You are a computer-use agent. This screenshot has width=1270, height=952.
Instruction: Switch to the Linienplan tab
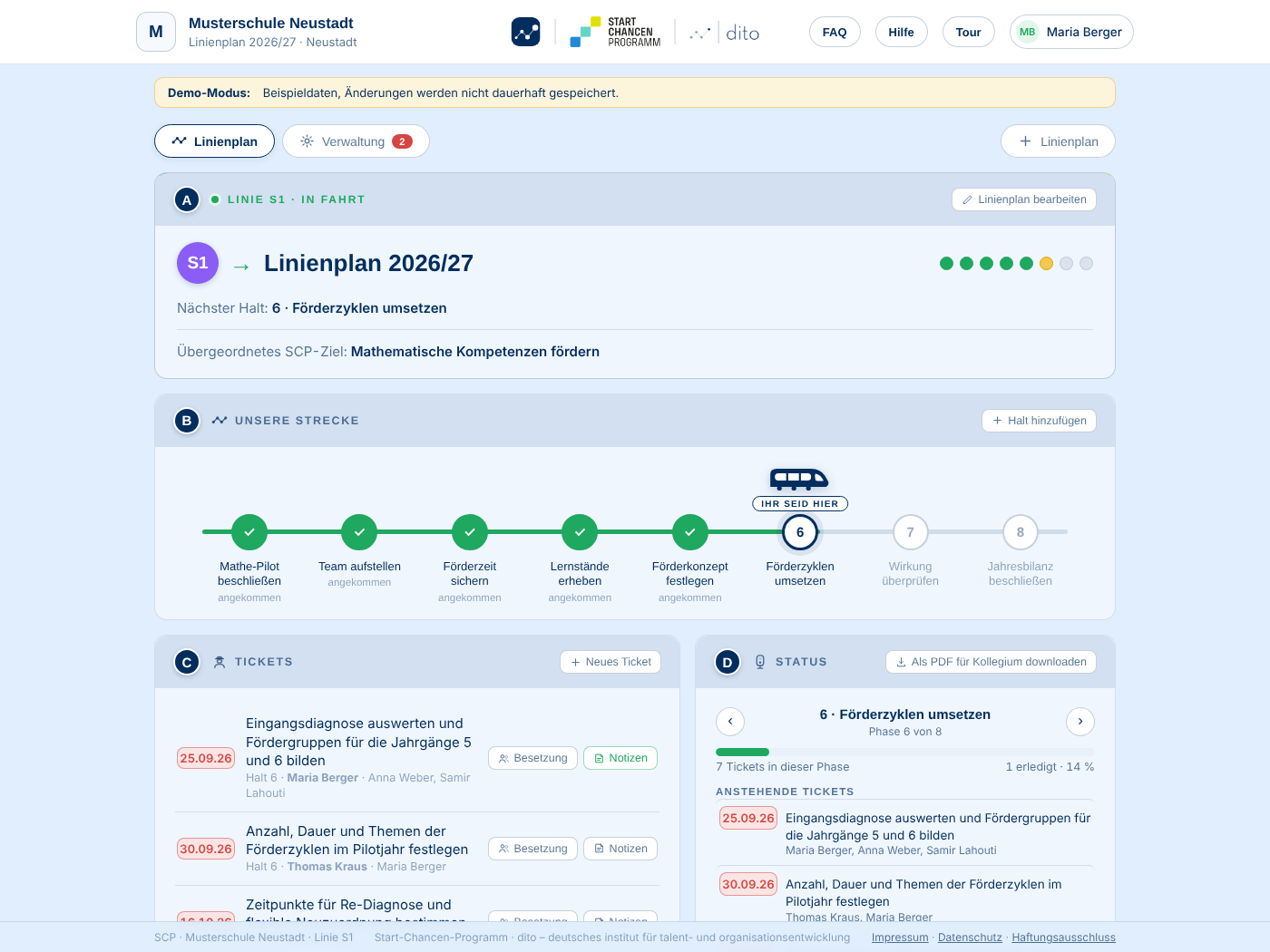click(214, 141)
